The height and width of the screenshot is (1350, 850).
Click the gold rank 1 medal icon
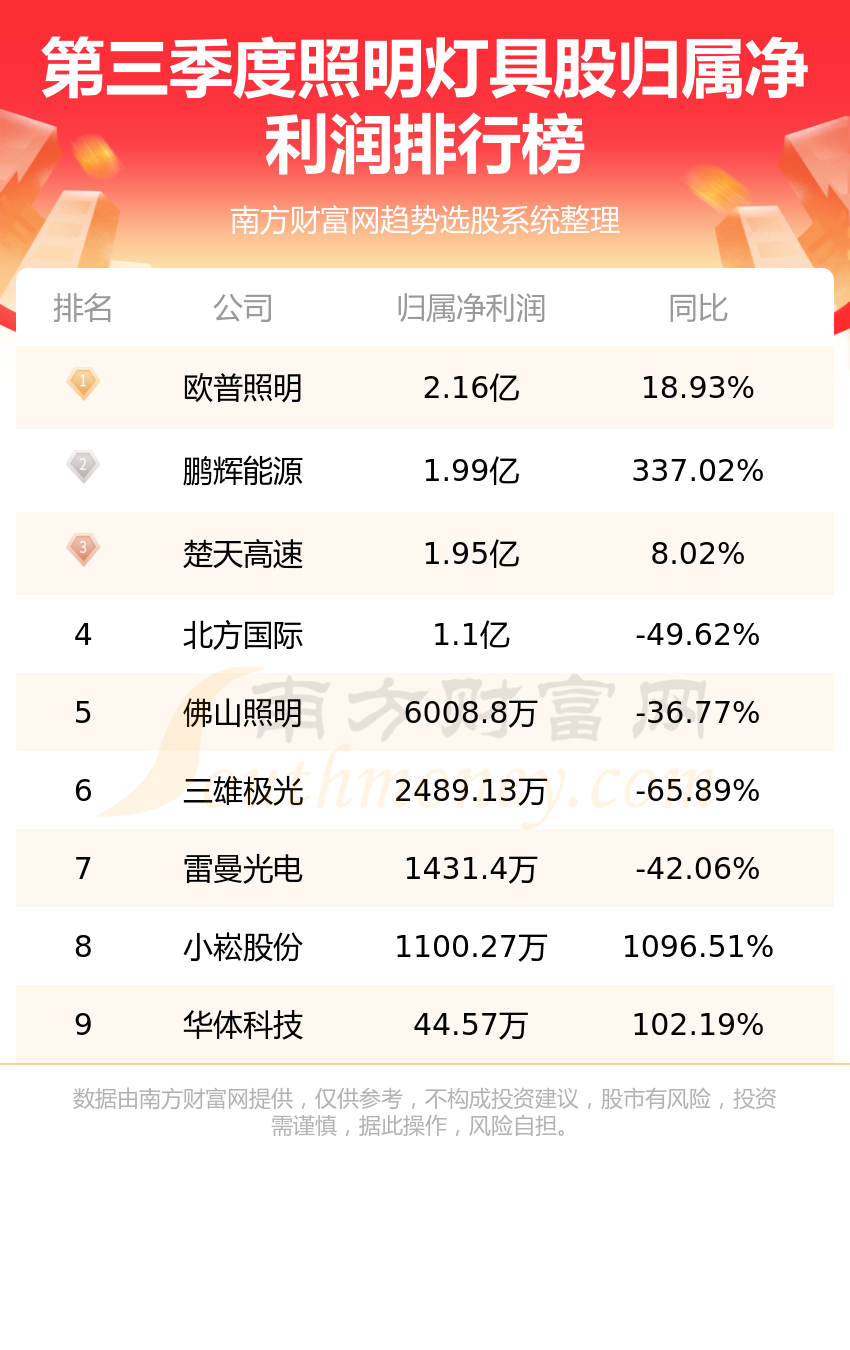pyautogui.click(x=83, y=384)
